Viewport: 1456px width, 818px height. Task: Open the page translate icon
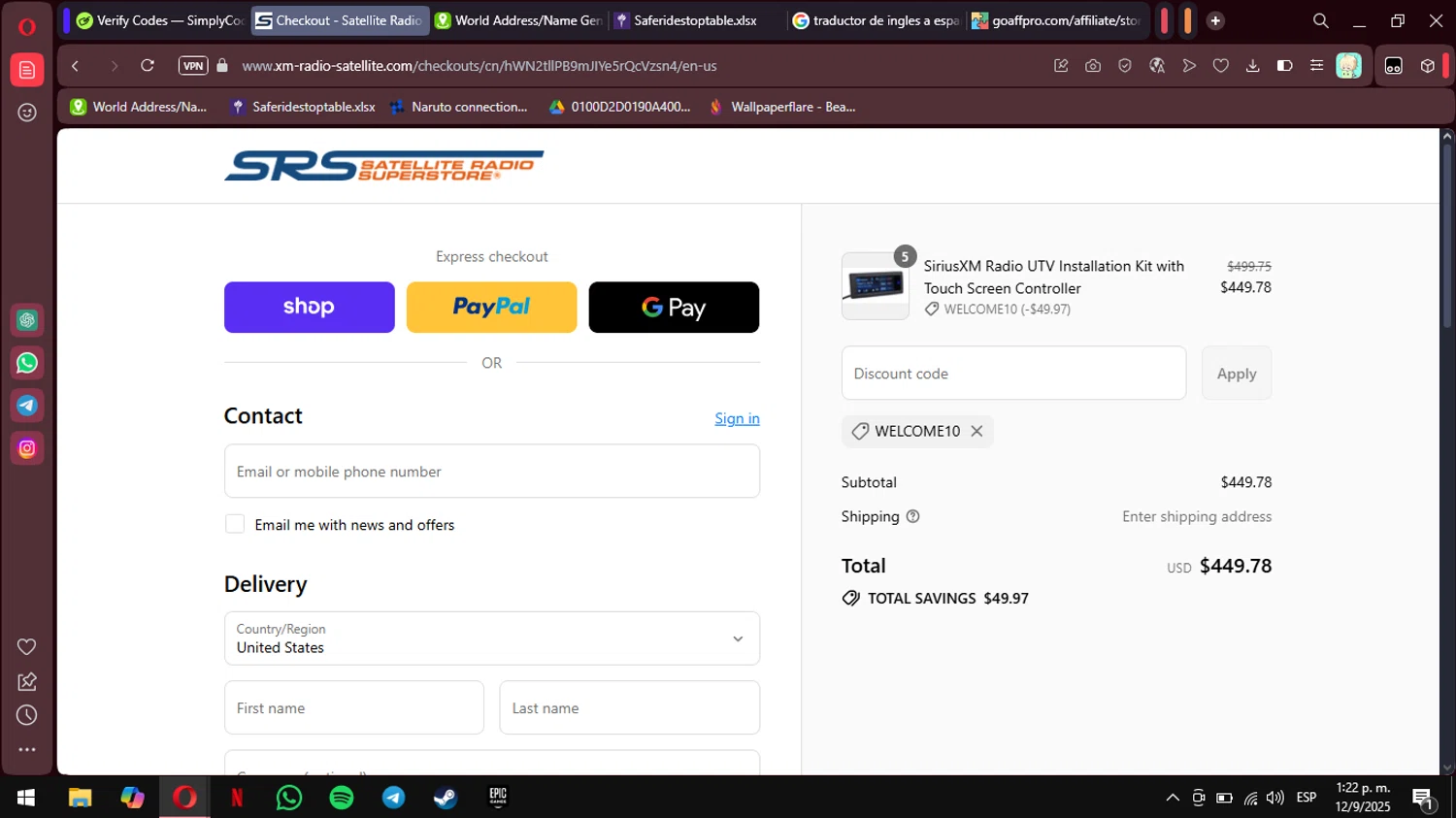pyautogui.click(x=1157, y=66)
